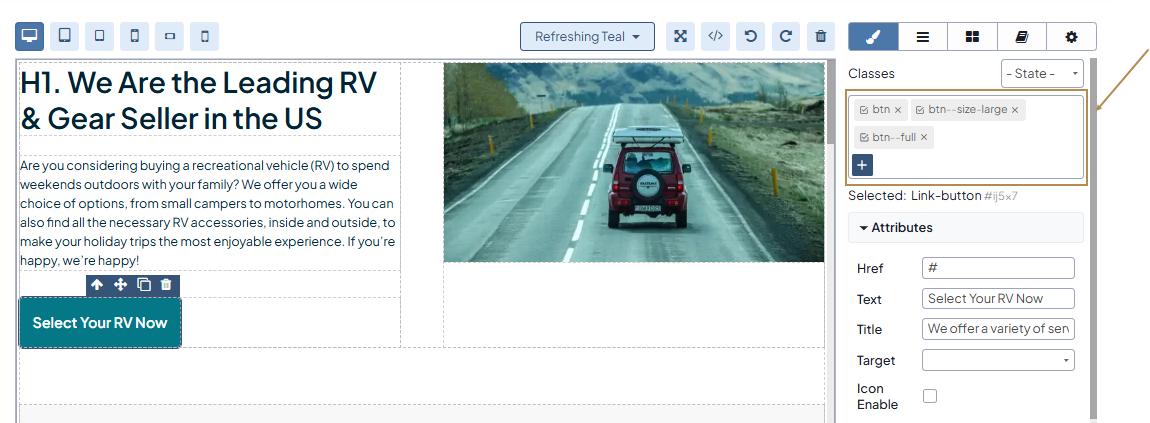This screenshot has height=423, width=1150.
Task: Click the Select Your RV Now button
Action: coord(100,323)
